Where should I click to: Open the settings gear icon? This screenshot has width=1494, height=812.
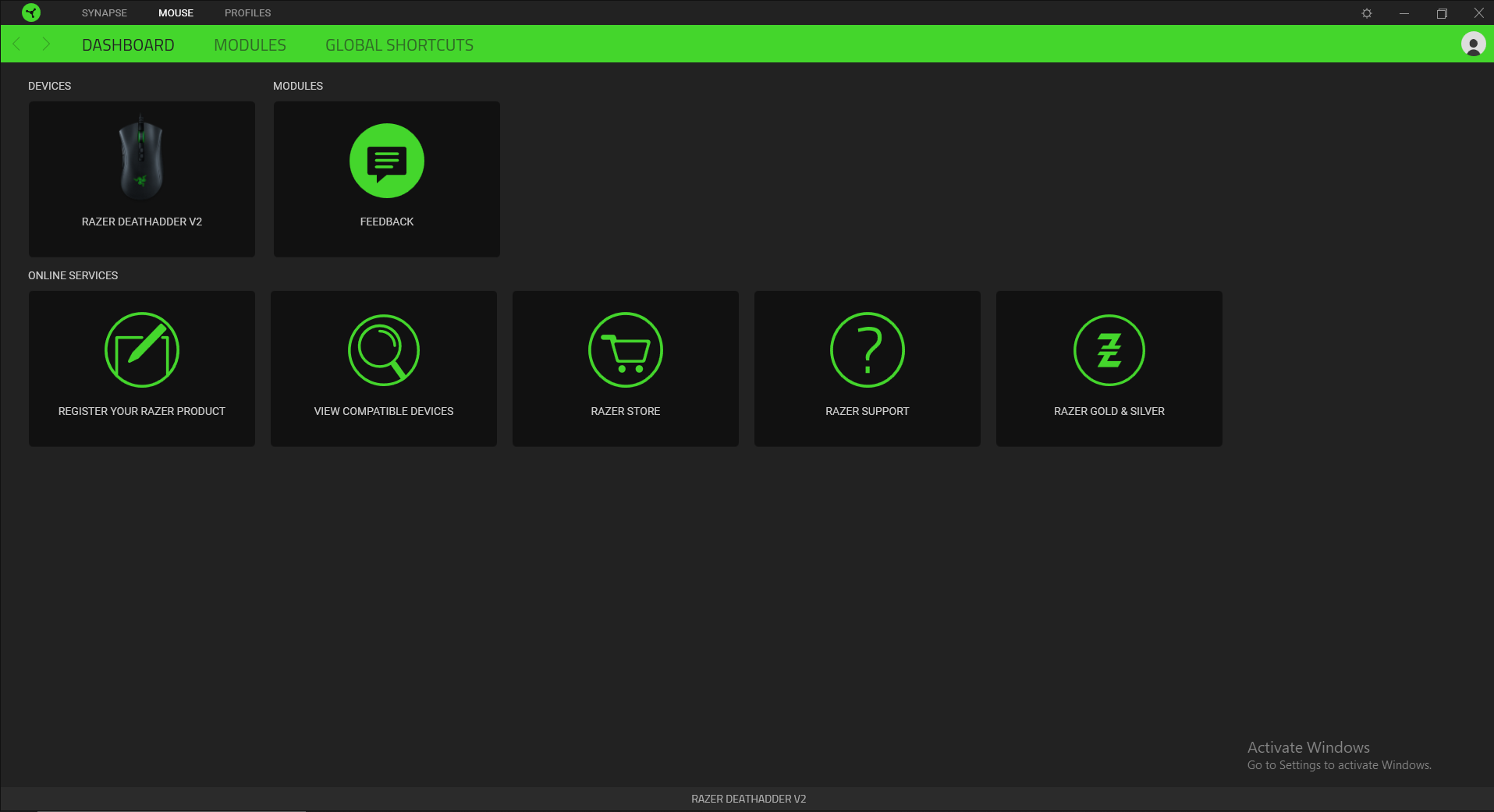1367,13
